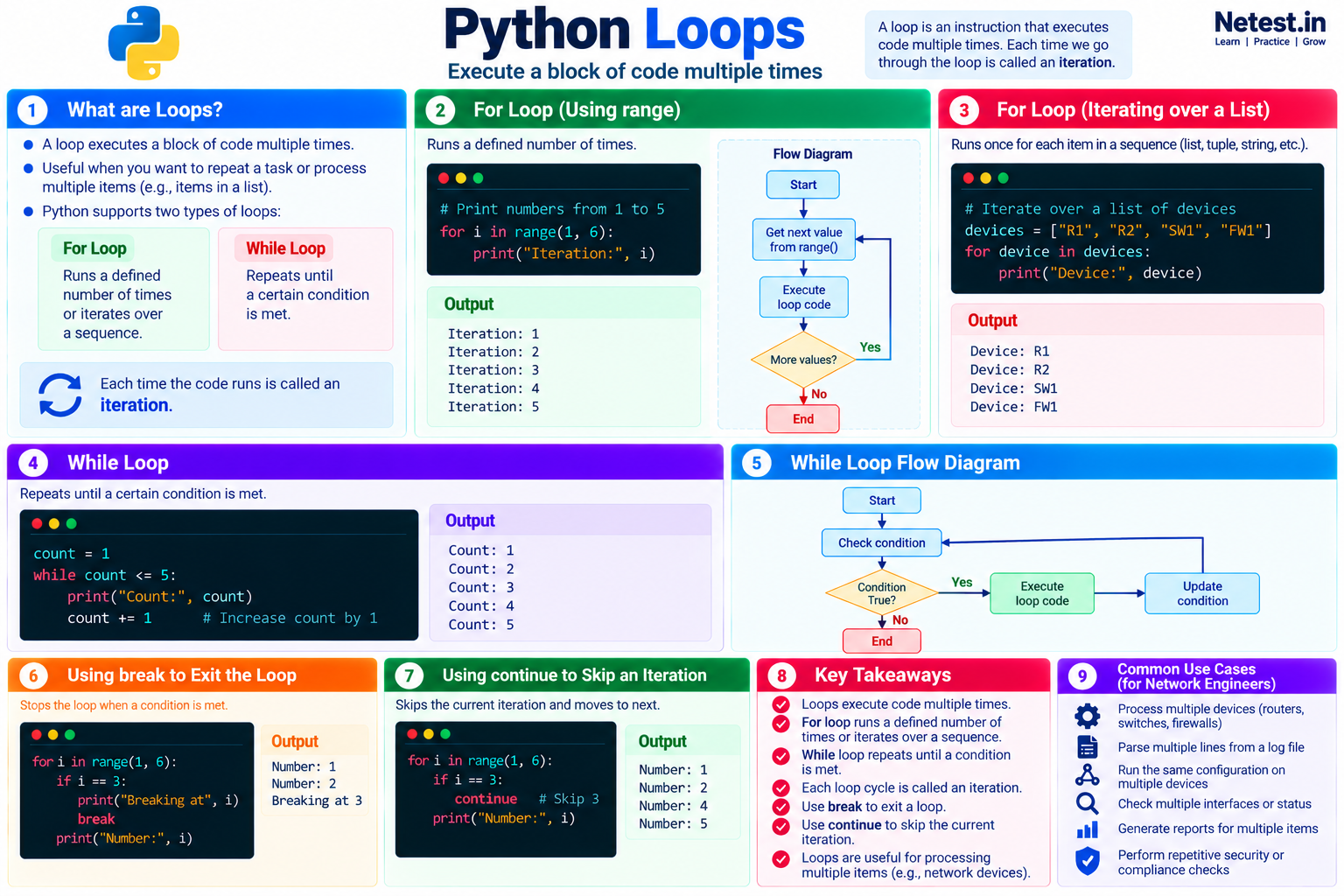Image resolution: width=1344 pixels, height=896 pixels.
Task: Click the check icon beside Use break to exit
Action: coord(780,807)
